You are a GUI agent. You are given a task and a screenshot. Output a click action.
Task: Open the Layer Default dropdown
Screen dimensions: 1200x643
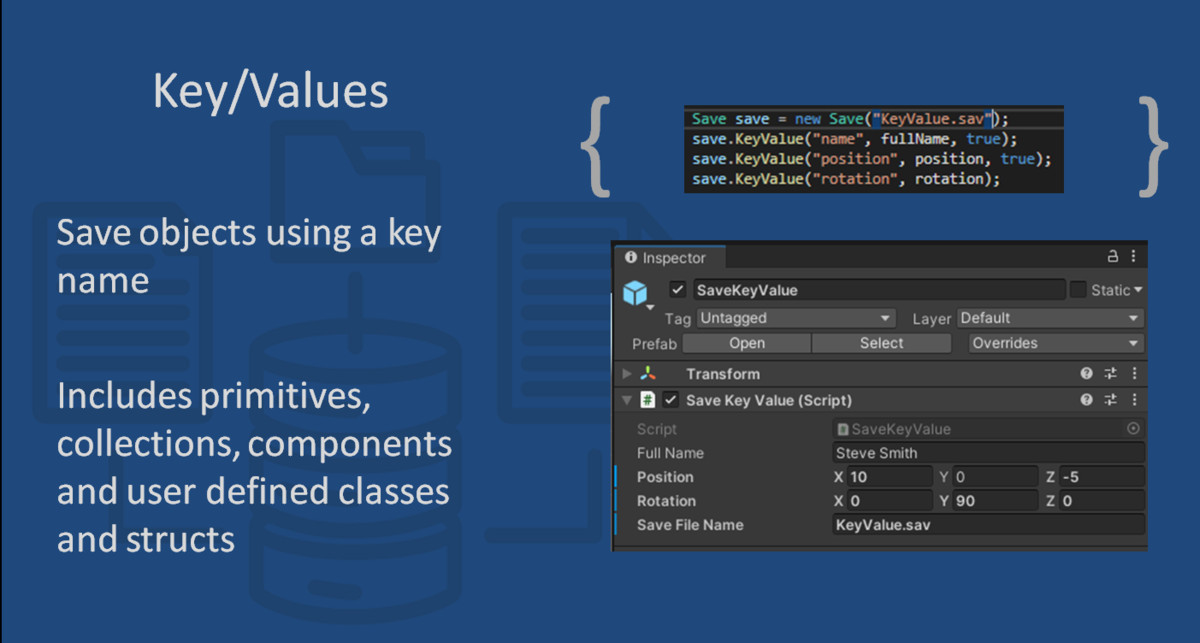coord(1050,318)
